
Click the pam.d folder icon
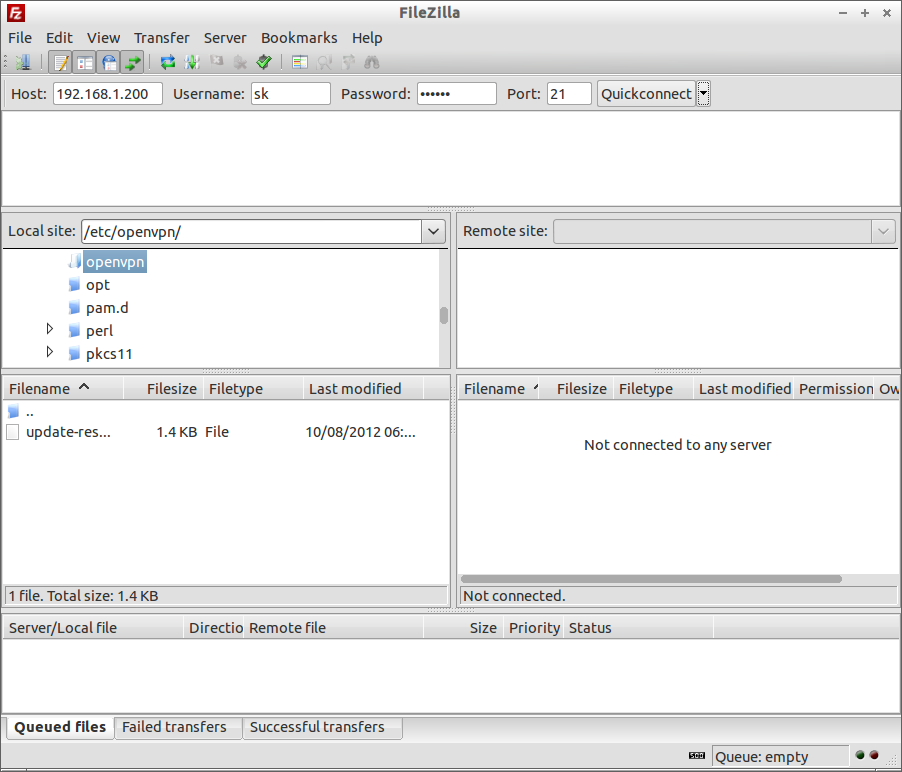point(74,308)
